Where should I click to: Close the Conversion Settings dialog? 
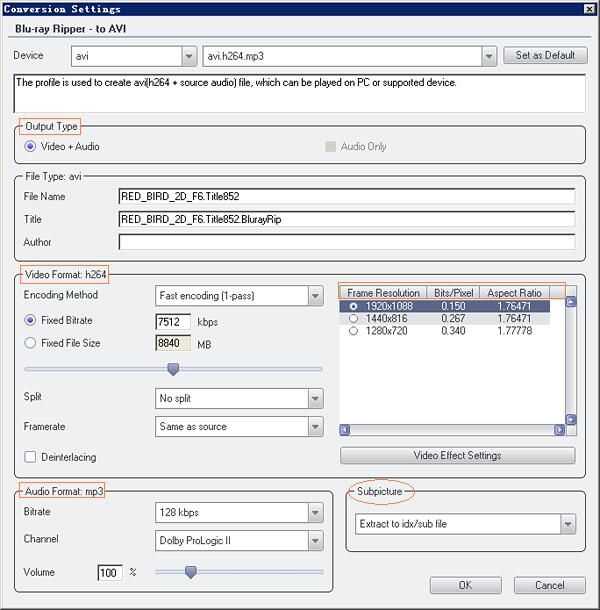click(589, 9)
